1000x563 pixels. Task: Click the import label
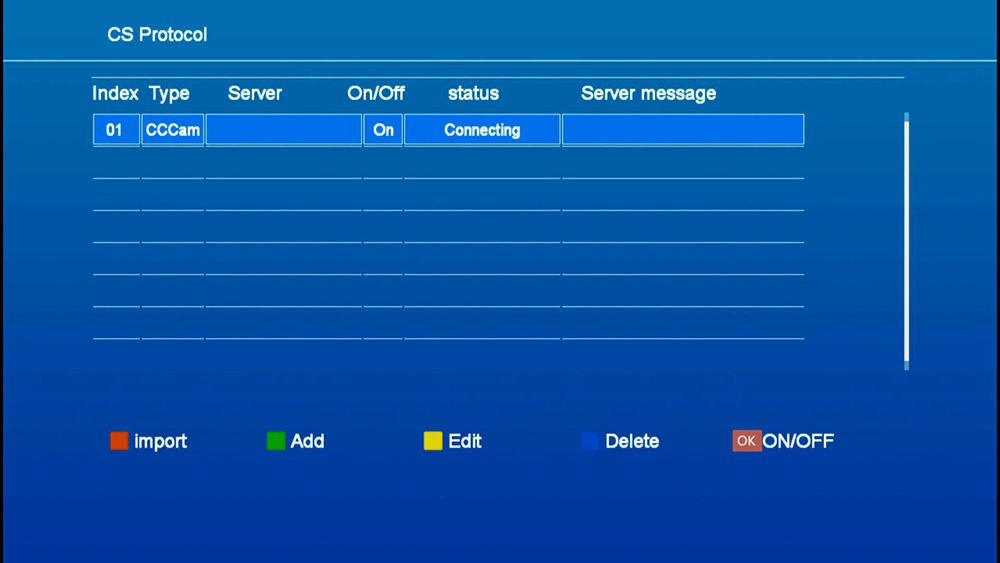tap(160, 441)
